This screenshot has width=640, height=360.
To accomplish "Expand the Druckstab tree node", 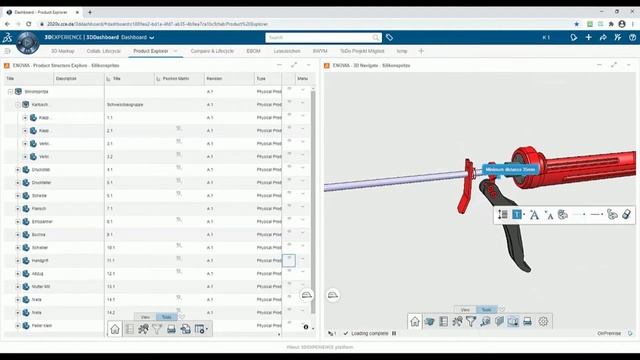I will [x=18, y=170].
